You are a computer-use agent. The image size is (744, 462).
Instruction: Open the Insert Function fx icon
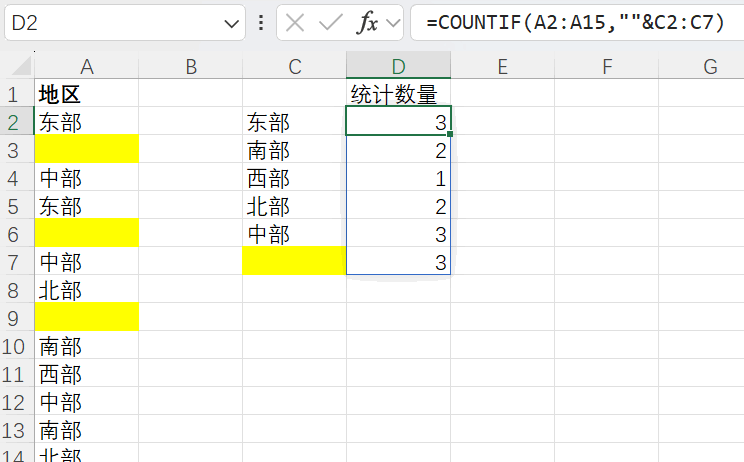[x=367, y=22]
